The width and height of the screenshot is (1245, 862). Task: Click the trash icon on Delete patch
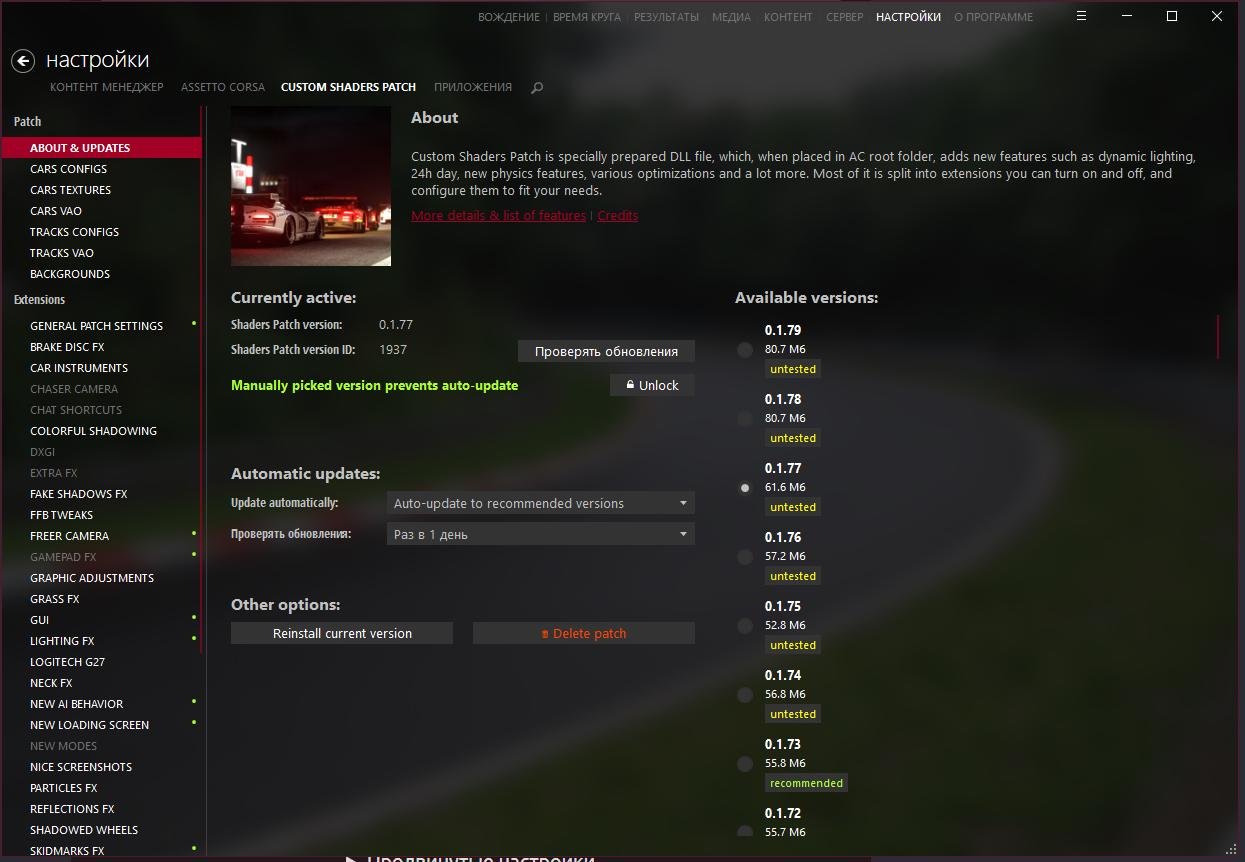[x=545, y=634]
